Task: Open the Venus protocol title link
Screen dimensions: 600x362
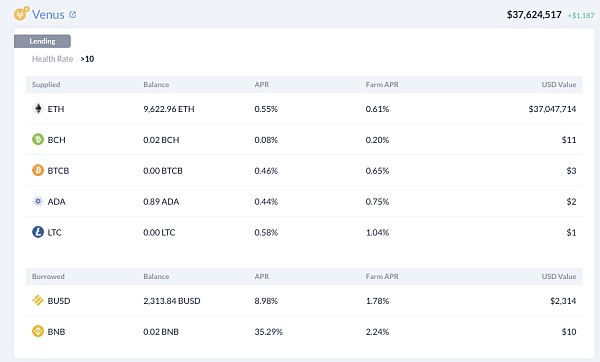Action: tap(48, 15)
